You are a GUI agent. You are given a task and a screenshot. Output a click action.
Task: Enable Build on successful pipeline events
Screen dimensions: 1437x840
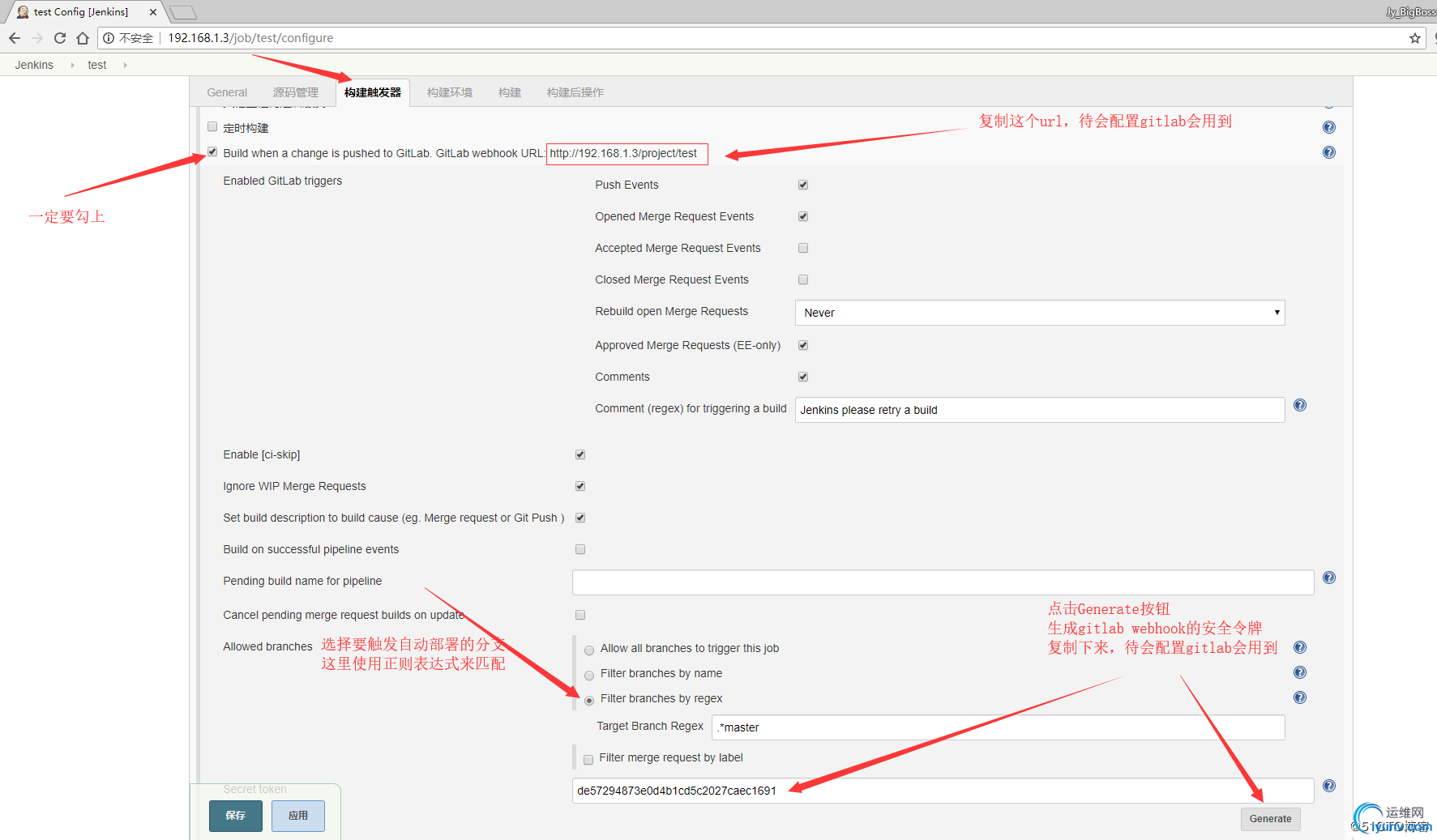pyautogui.click(x=580, y=549)
